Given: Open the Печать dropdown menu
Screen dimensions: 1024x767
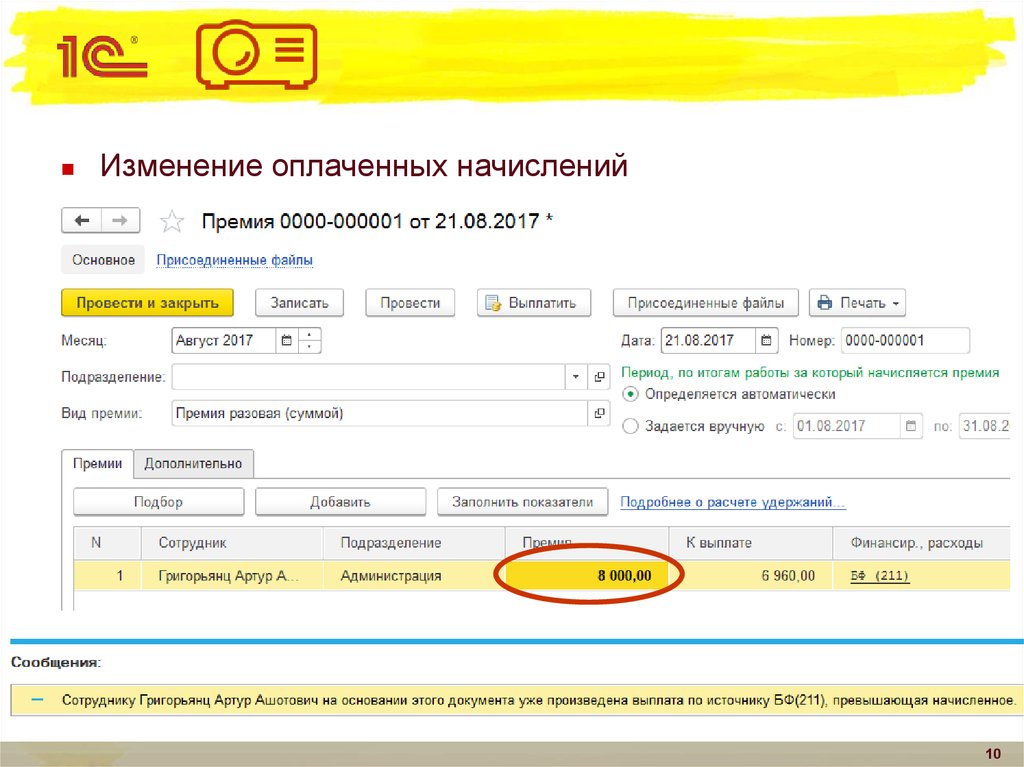Looking at the screenshot, I should 856,303.
